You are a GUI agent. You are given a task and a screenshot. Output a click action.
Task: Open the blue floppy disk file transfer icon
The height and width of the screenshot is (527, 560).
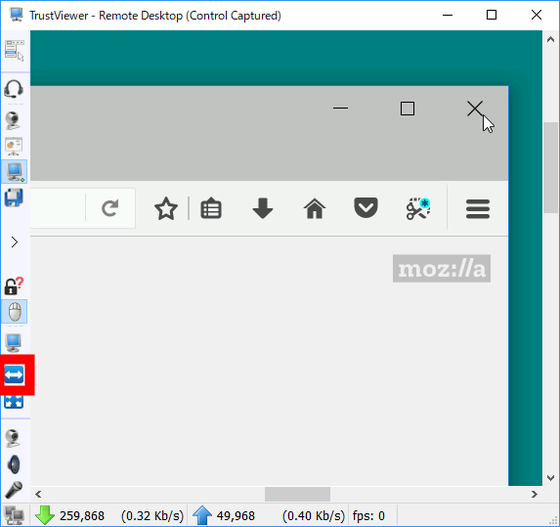(x=14, y=197)
